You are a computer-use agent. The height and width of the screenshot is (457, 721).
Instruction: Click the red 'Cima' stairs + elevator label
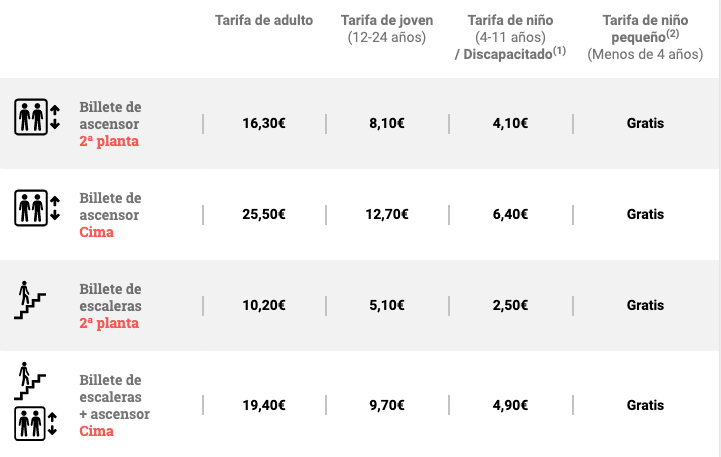click(96, 431)
